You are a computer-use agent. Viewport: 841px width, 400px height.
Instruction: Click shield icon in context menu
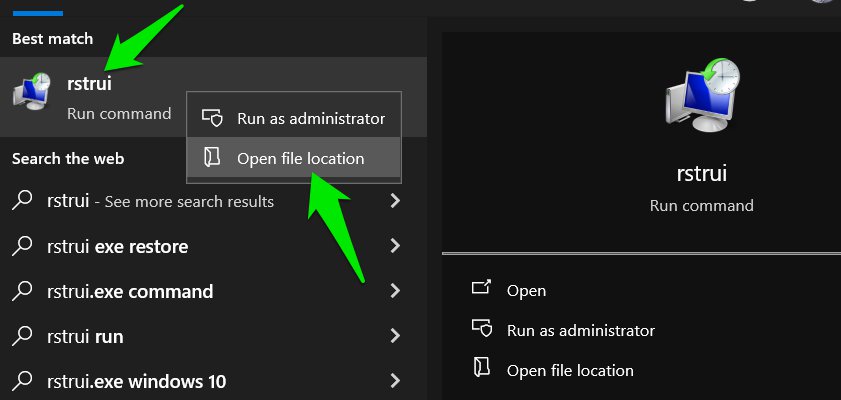(x=212, y=117)
